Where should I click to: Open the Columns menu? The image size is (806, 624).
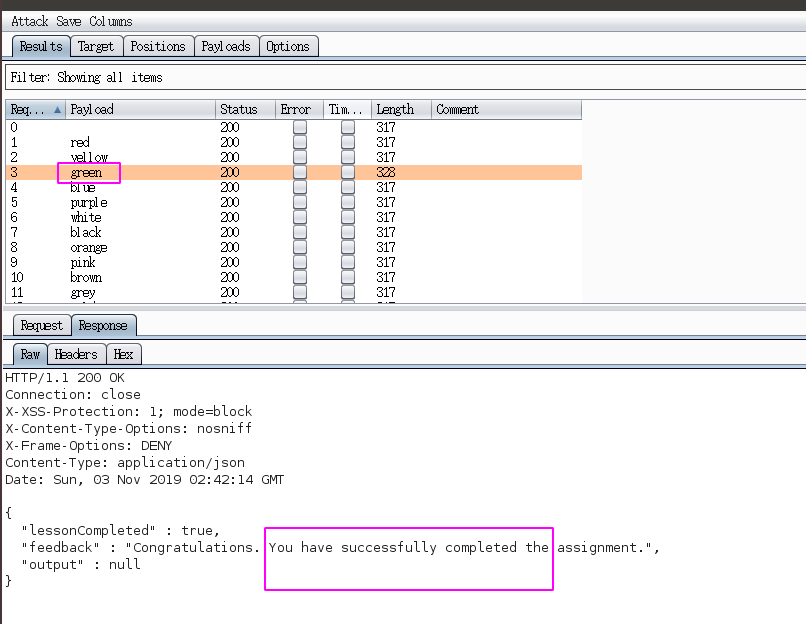tap(111, 22)
